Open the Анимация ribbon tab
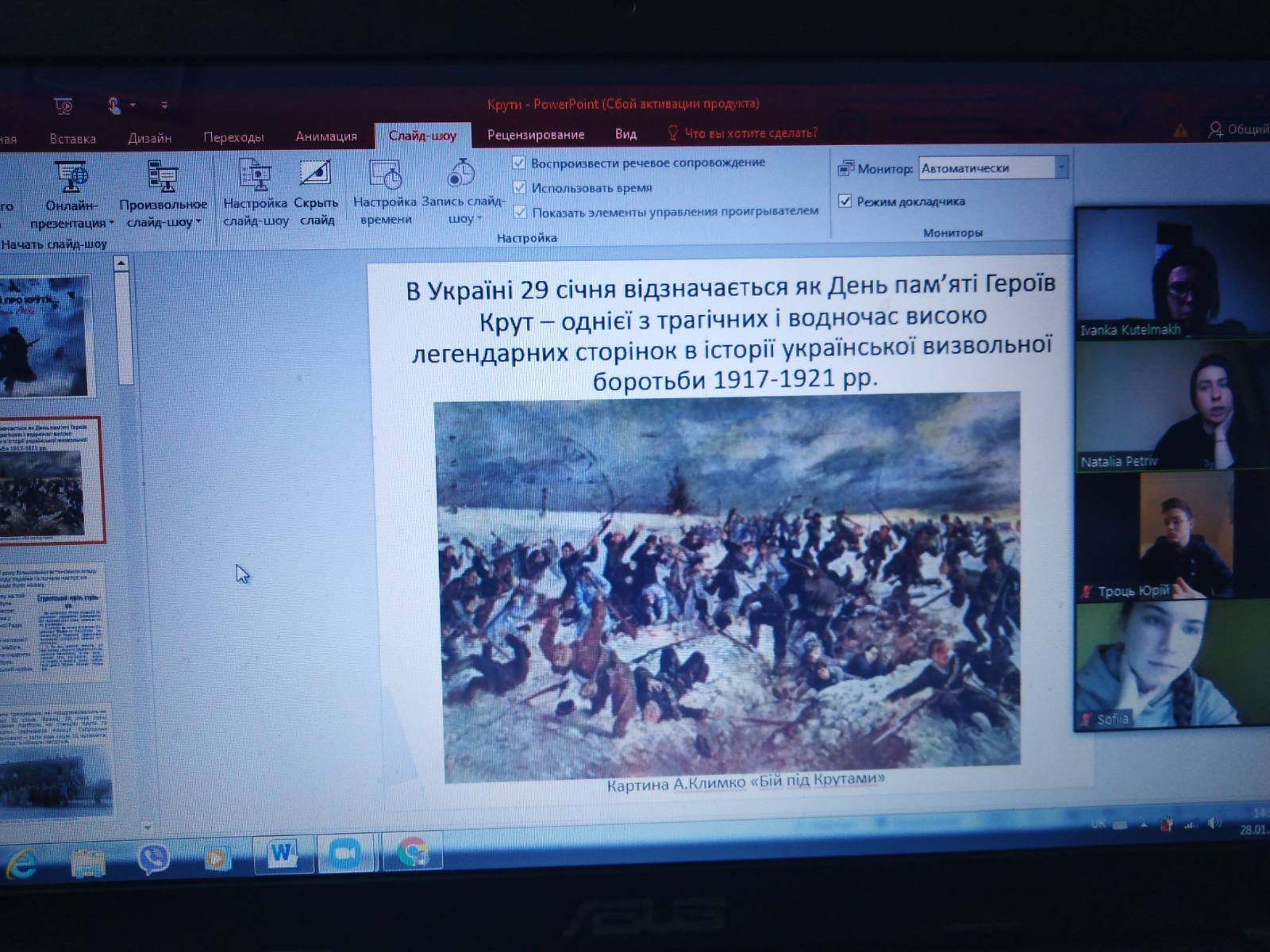 [326, 136]
